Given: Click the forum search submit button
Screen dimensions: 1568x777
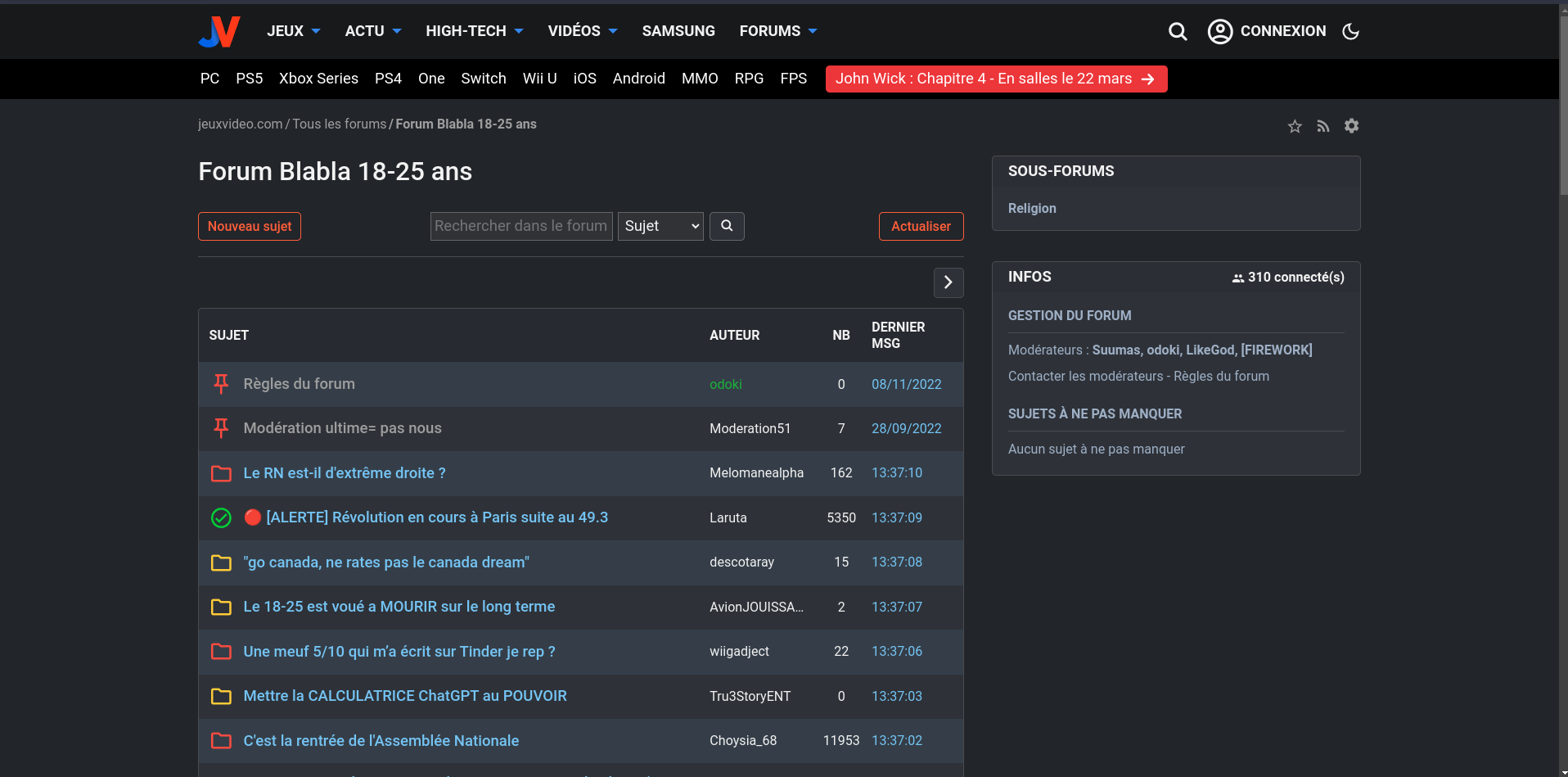Looking at the screenshot, I should click(x=727, y=226).
